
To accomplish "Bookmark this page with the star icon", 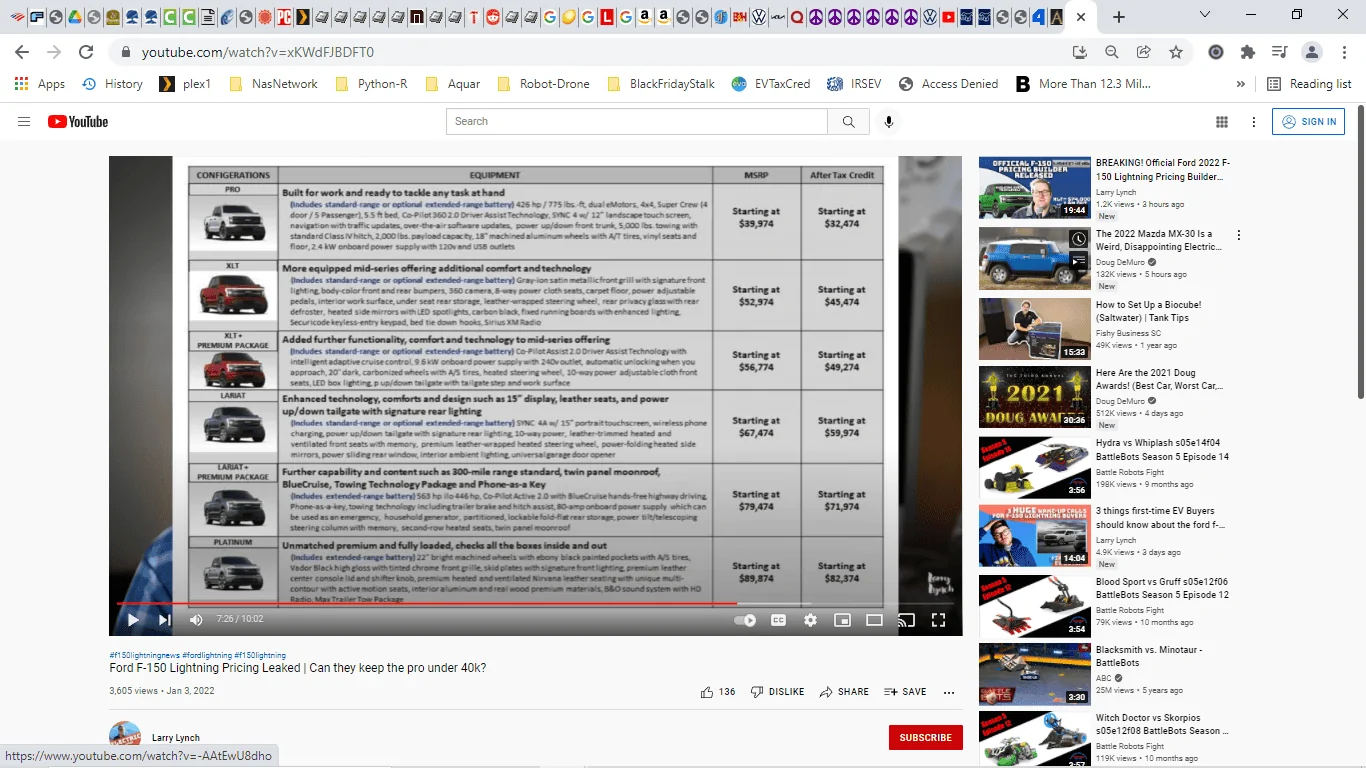I will (x=1176, y=52).
